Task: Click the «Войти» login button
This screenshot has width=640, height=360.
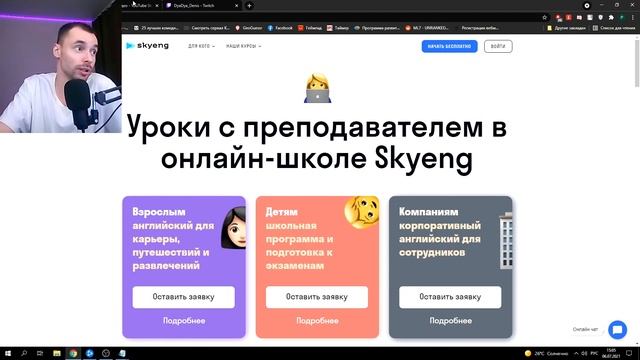Action: click(x=498, y=46)
